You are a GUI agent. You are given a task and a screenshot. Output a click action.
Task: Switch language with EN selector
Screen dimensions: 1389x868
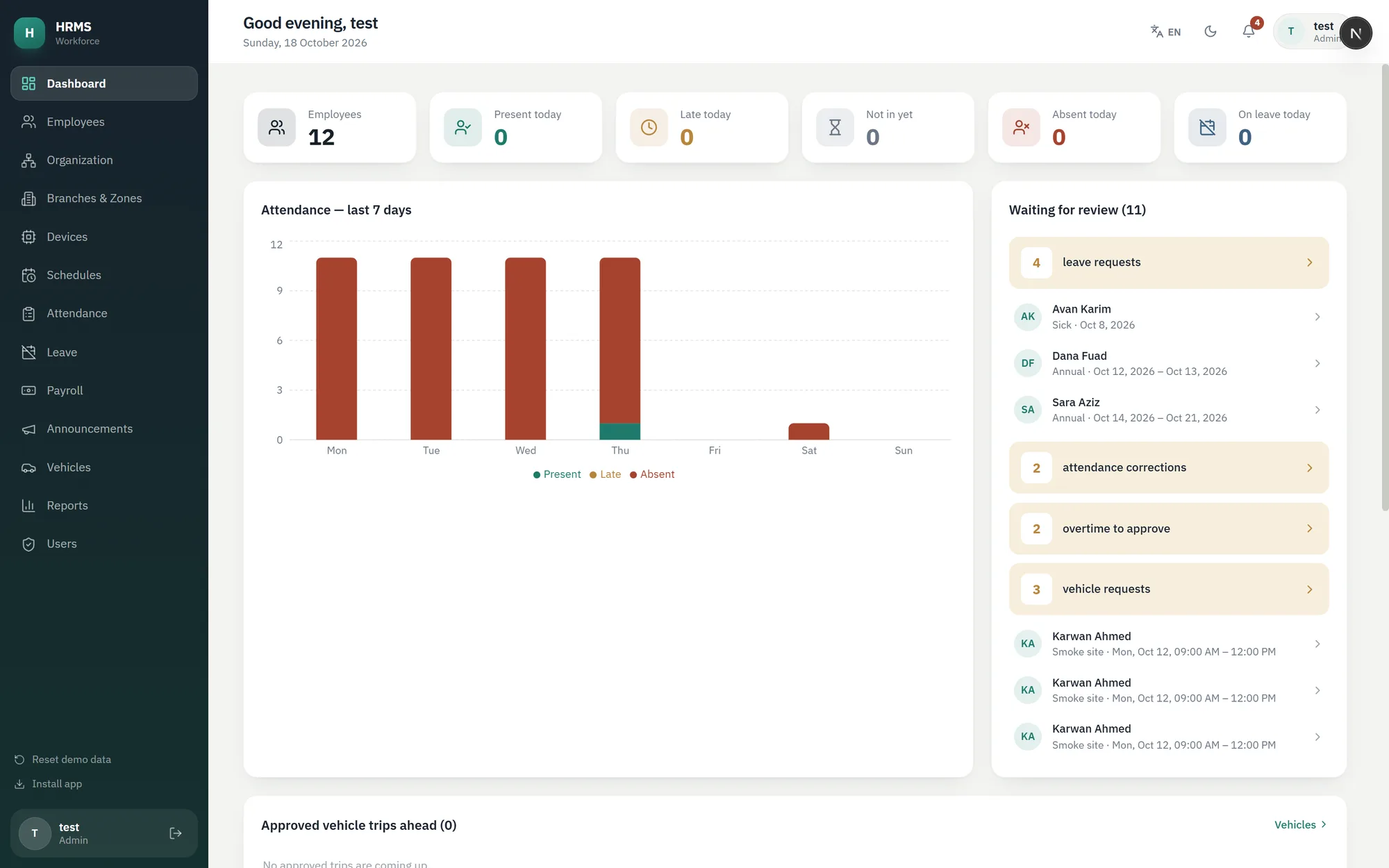click(x=1165, y=31)
